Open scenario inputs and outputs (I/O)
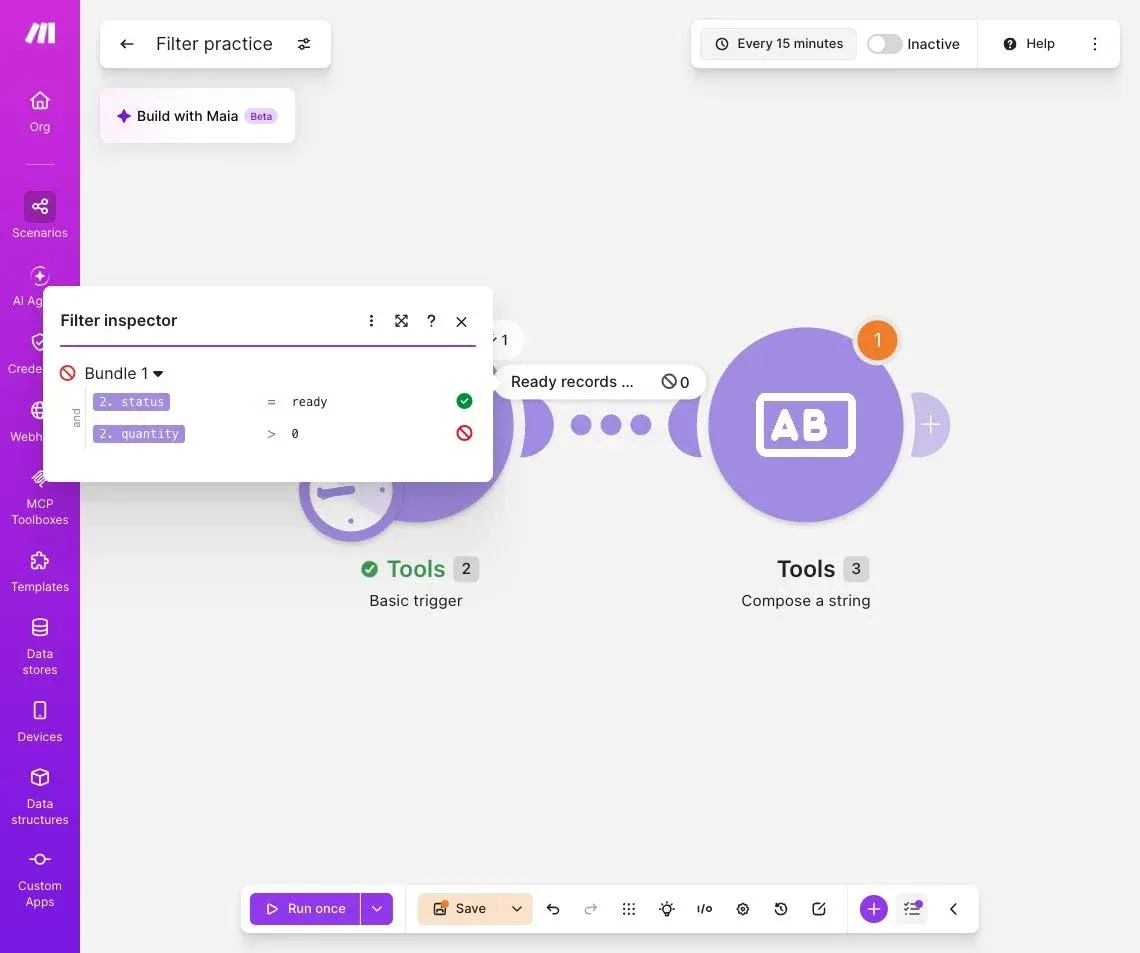Viewport: 1140px width, 953px height. click(705, 909)
